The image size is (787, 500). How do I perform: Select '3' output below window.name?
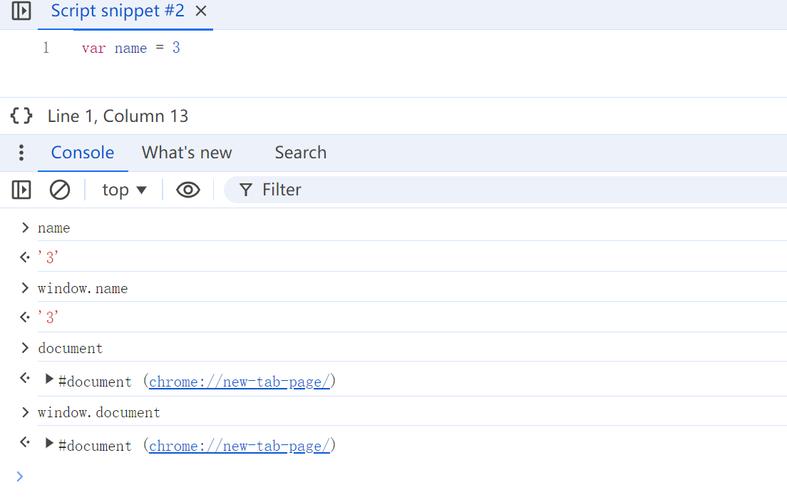pyautogui.click(x=48, y=317)
